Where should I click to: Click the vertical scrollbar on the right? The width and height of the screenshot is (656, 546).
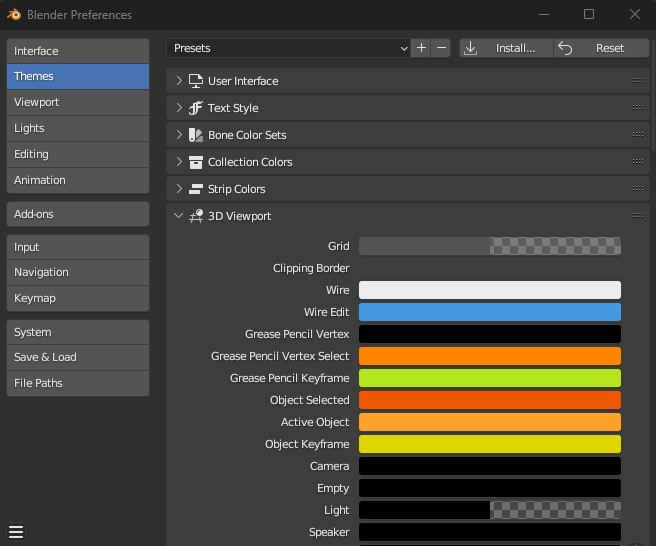pos(653,94)
